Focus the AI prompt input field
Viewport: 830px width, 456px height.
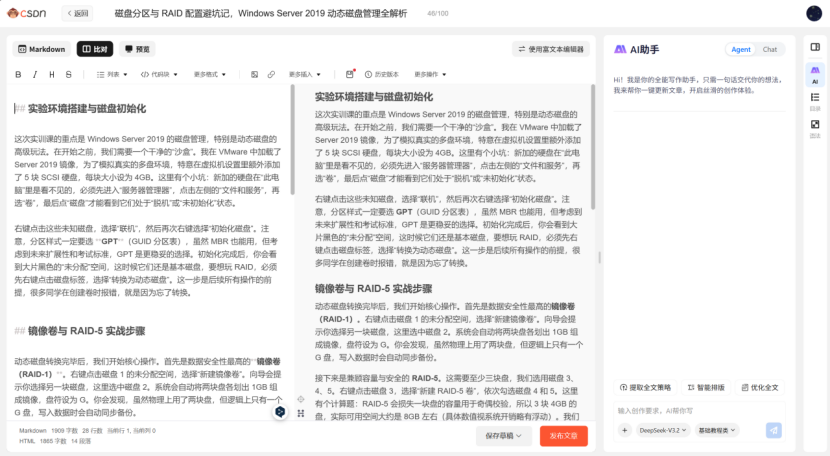click(699, 410)
